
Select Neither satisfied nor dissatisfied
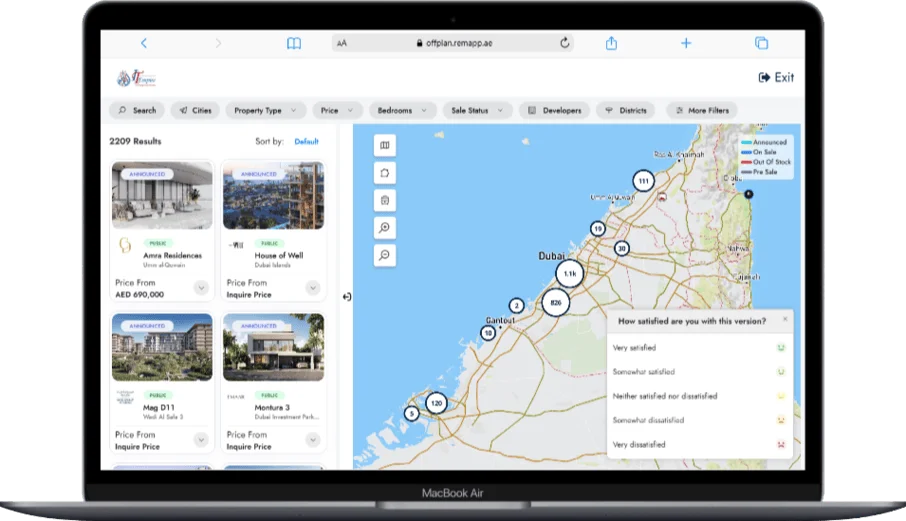[x=700, y=396]
